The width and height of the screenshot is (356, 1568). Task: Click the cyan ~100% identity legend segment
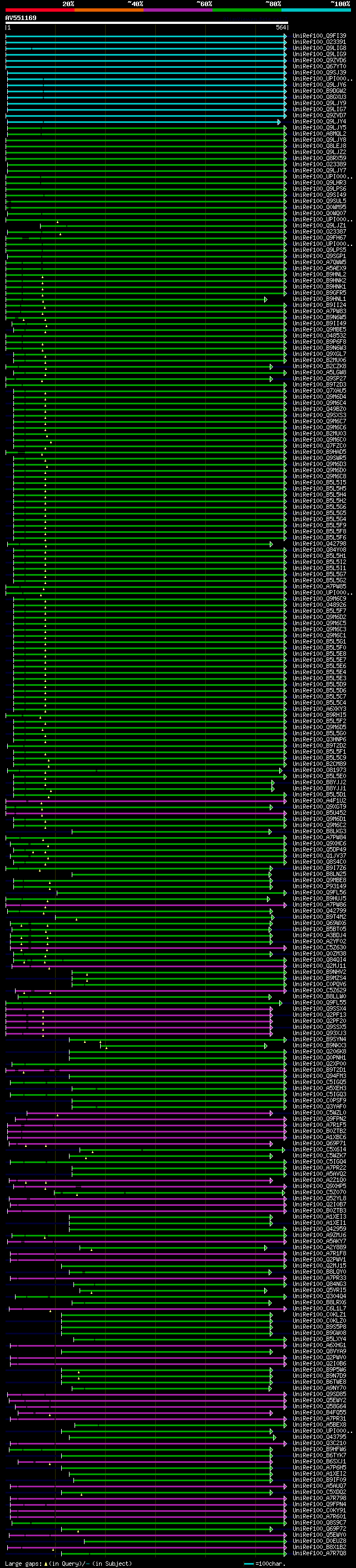point(317,10)
